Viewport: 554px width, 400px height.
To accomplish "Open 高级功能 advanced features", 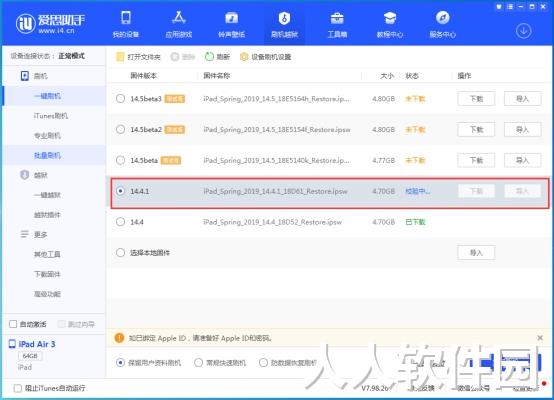I will click(x=47, y=294).
